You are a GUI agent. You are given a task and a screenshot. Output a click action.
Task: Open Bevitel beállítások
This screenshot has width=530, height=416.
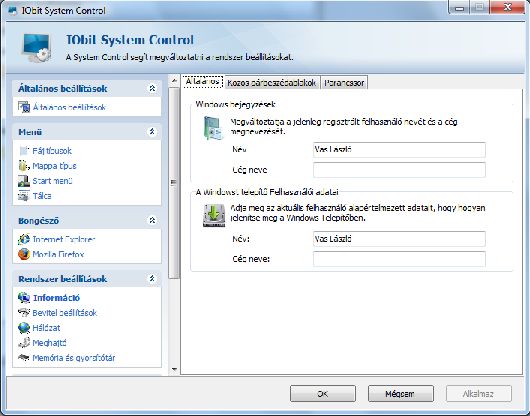[x=65, y=313]
